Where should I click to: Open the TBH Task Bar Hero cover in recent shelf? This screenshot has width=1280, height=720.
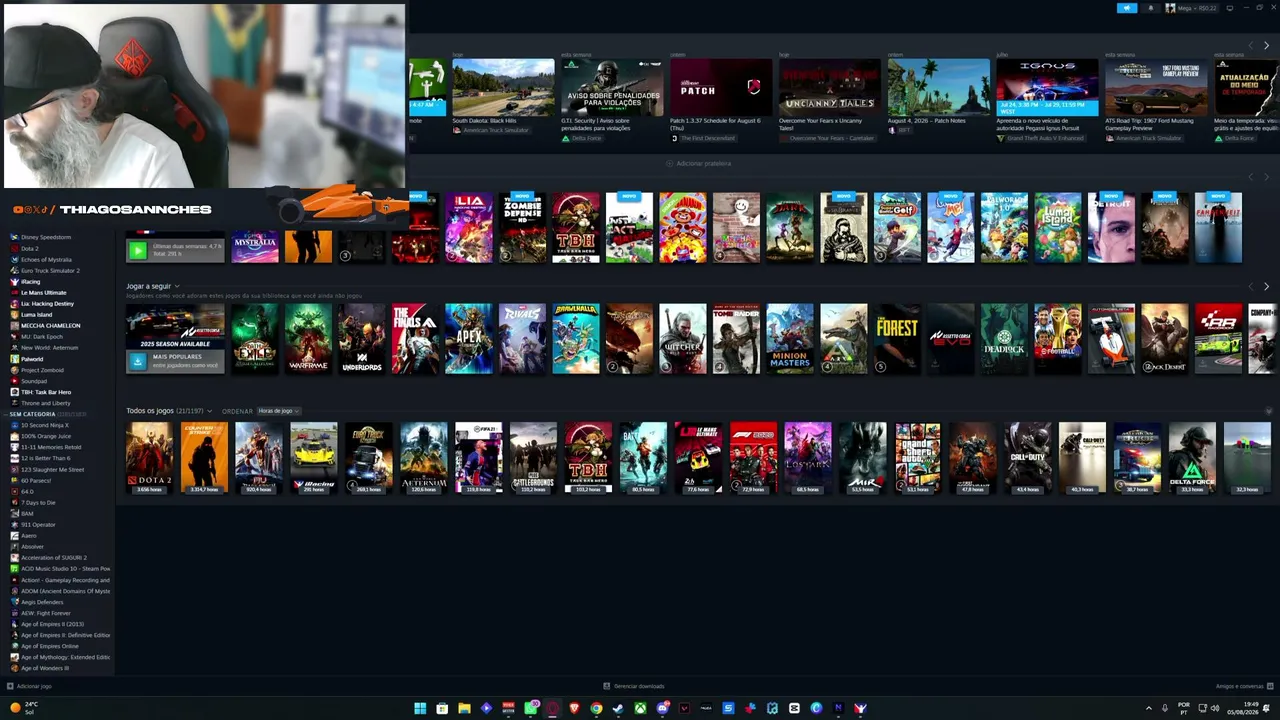tap(576, 228)
